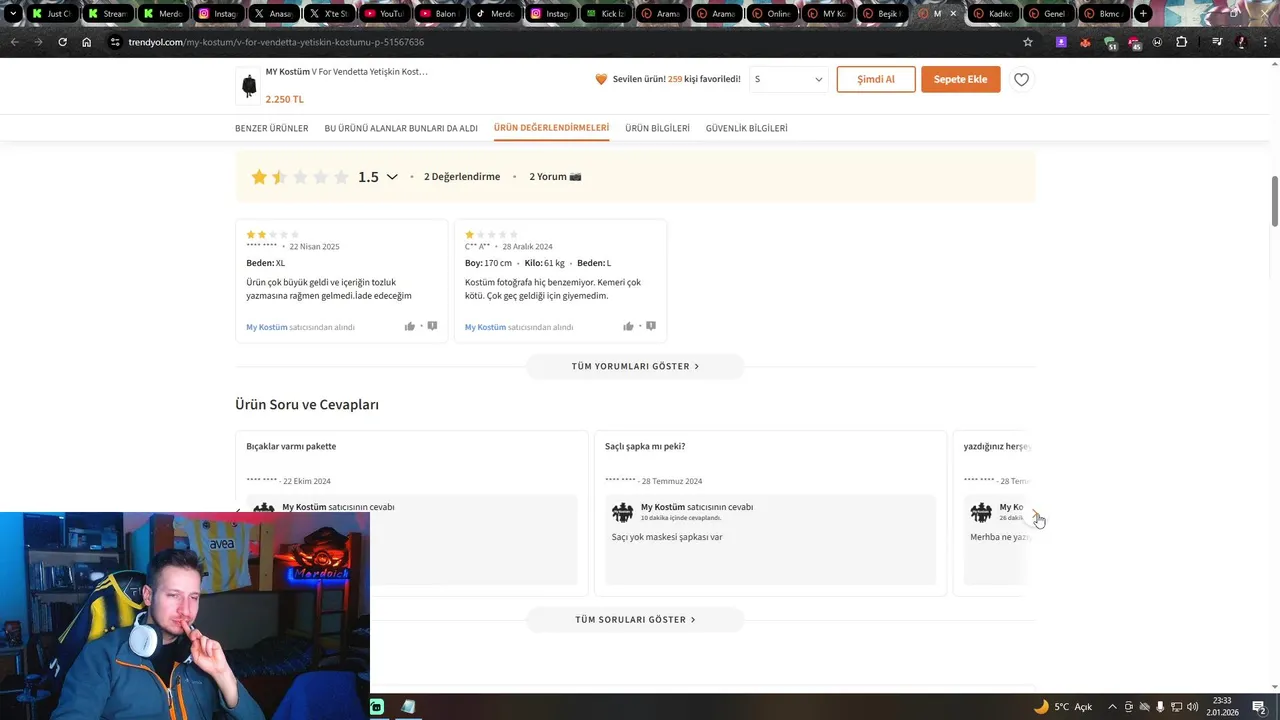Open new browser tab
The height and width of the screenshot is (720, 1280).
(1143, 14)
